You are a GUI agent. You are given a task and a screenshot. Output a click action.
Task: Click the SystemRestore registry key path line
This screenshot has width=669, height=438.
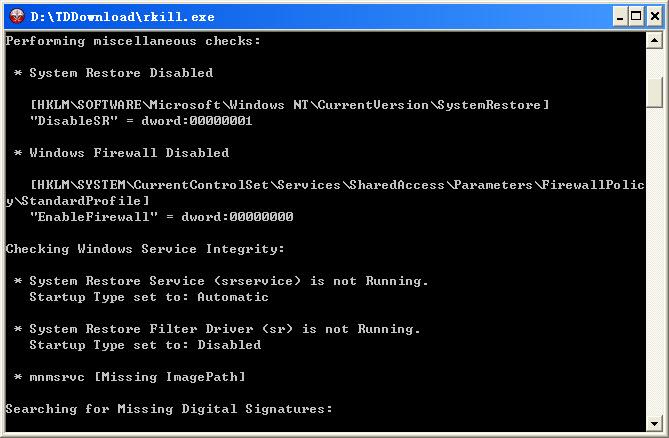[x=290, y=105]
